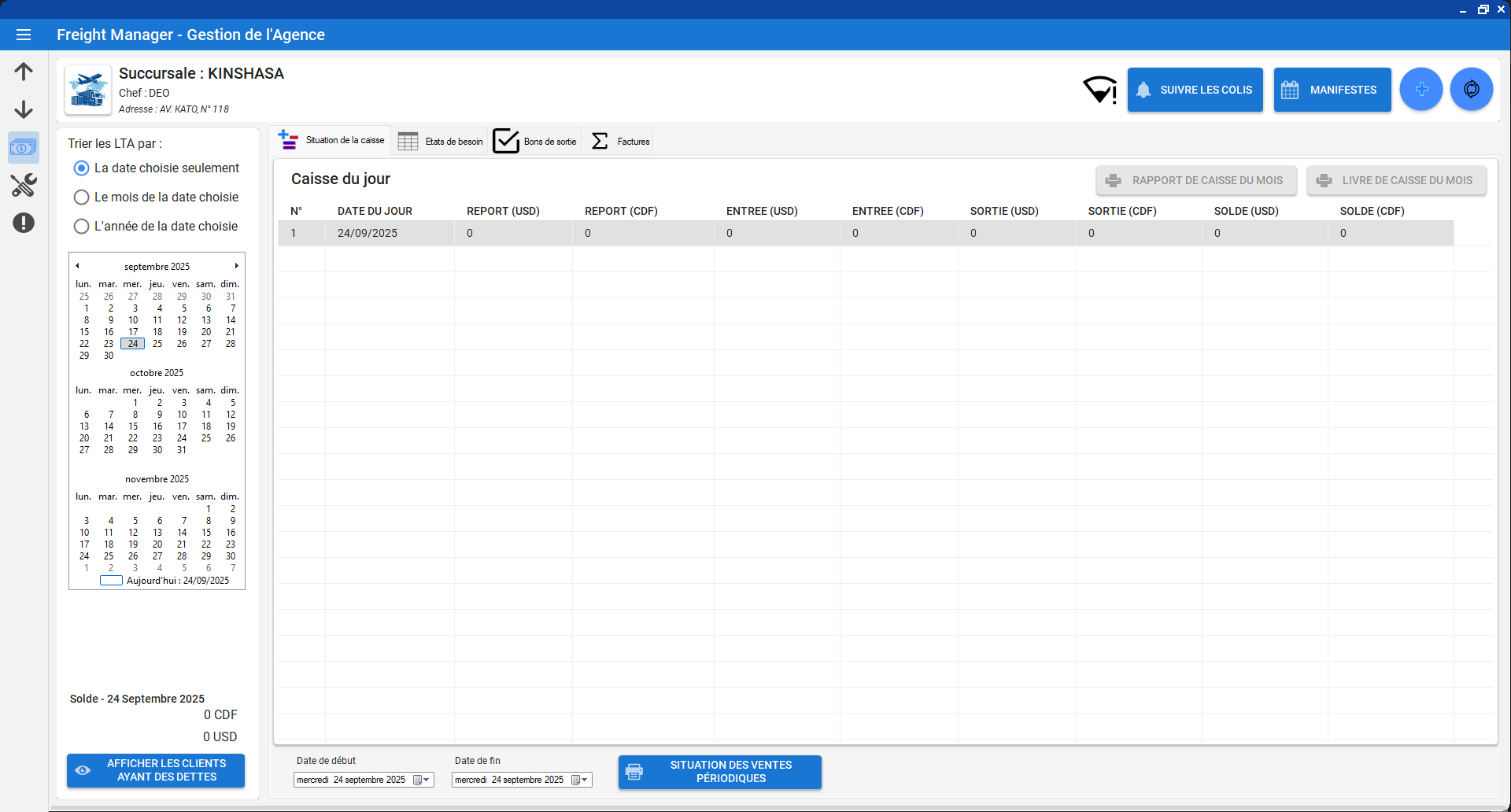Click Situation des ventes périodiques button

[719, 772]
